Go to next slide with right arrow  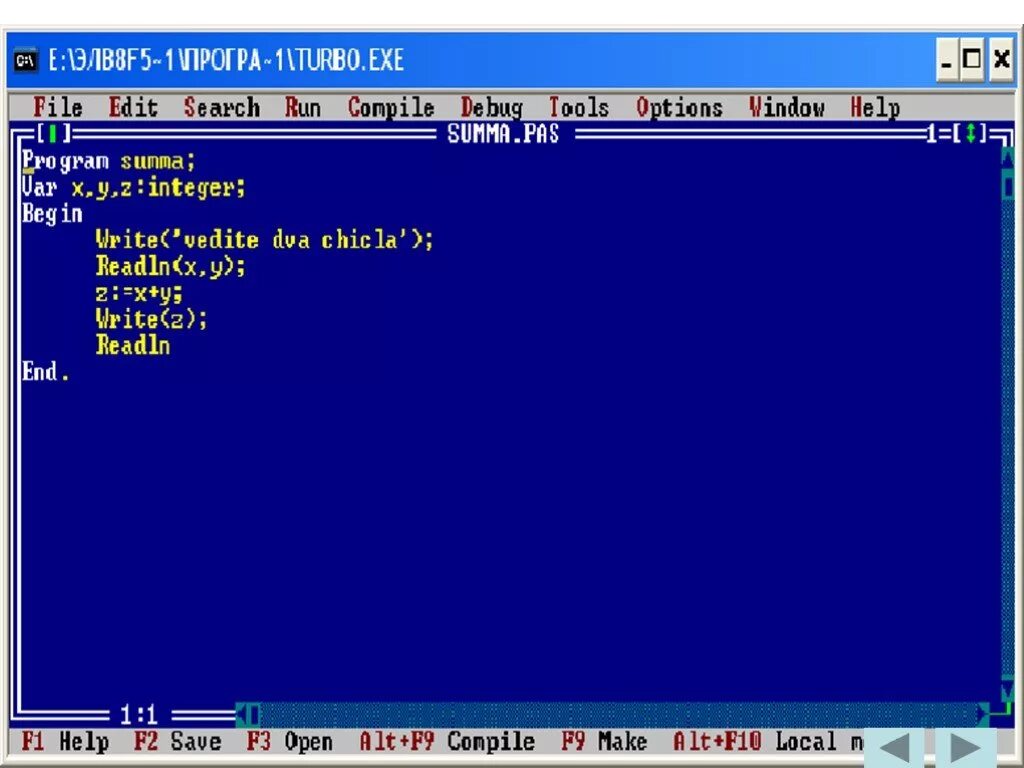(965, 747)
